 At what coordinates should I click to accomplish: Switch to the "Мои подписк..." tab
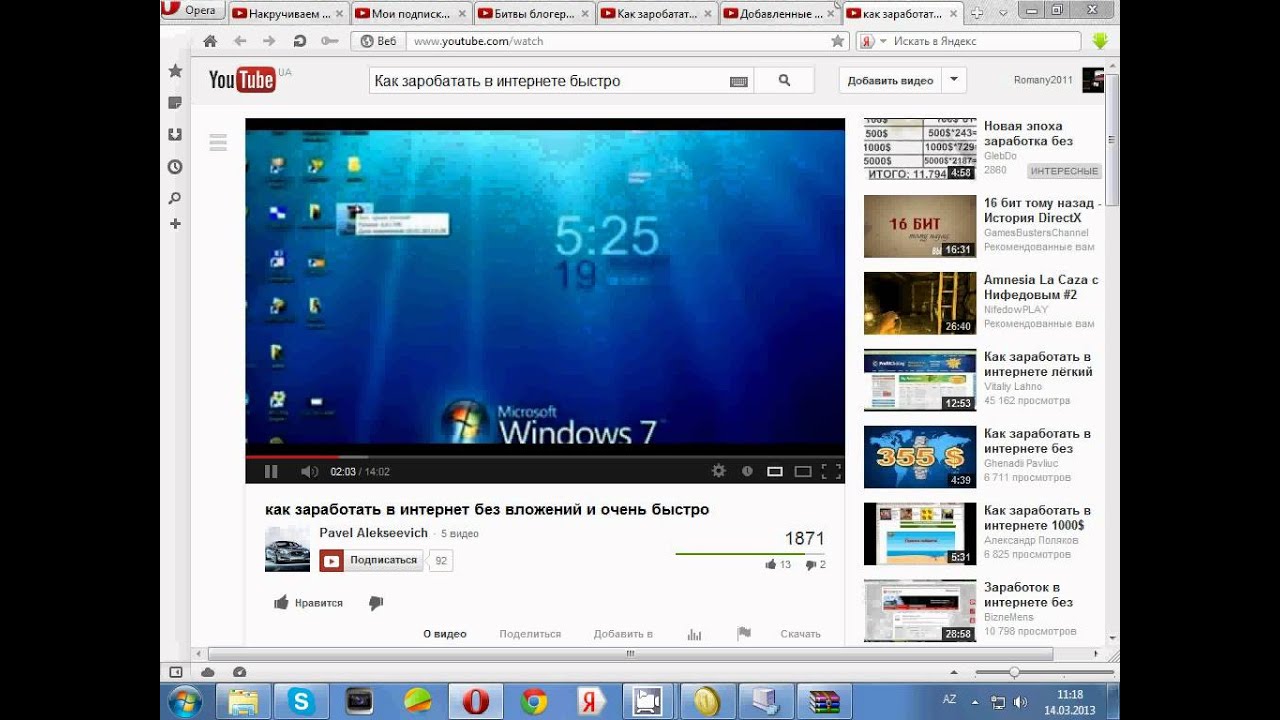(411, 14)
